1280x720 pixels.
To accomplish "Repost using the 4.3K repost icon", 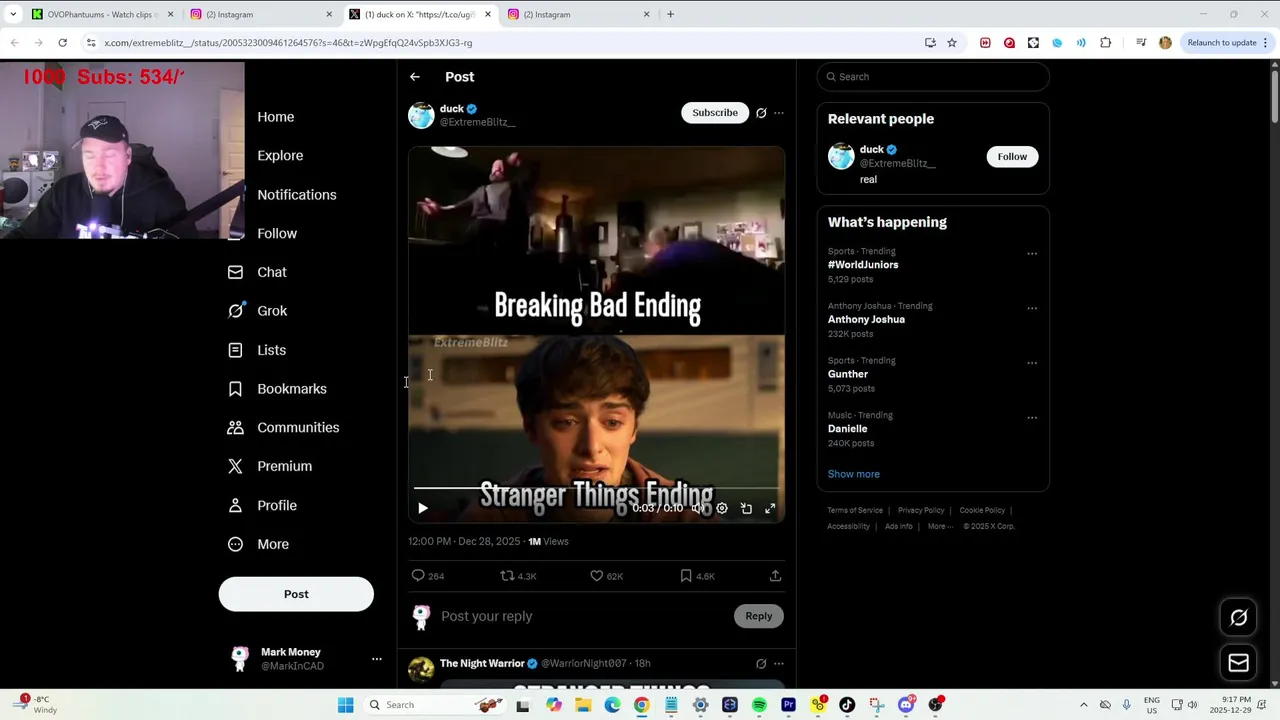I will (507, 576).
